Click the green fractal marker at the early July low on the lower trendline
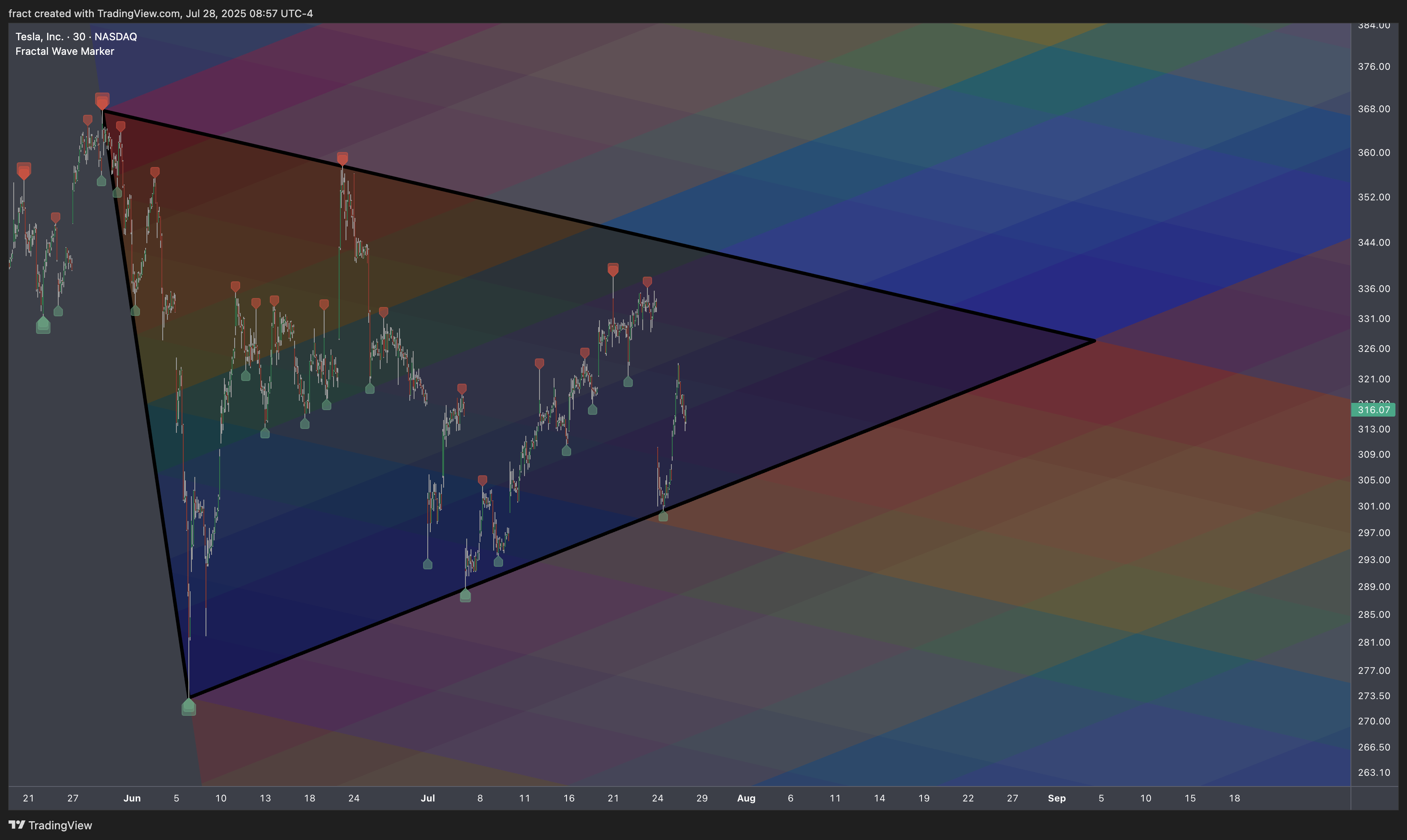Viewport: 1407px width, 840px height. pos(465,595)
